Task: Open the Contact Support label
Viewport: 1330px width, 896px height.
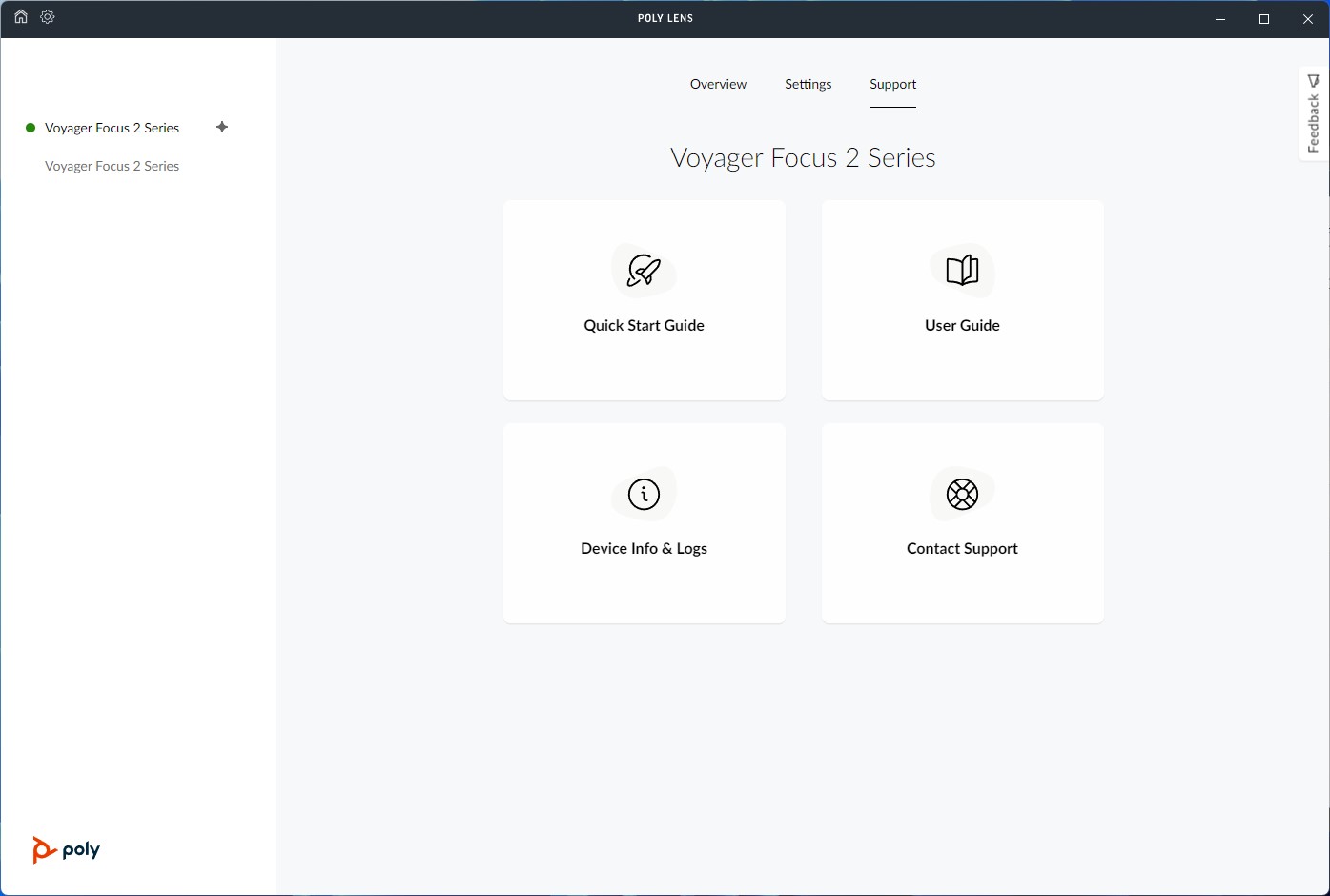Action: pos(963,548)
